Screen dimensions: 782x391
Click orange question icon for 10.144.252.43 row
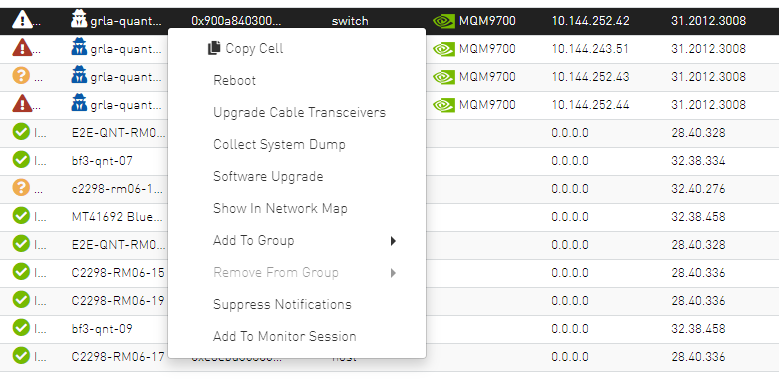tap(21, 76)
